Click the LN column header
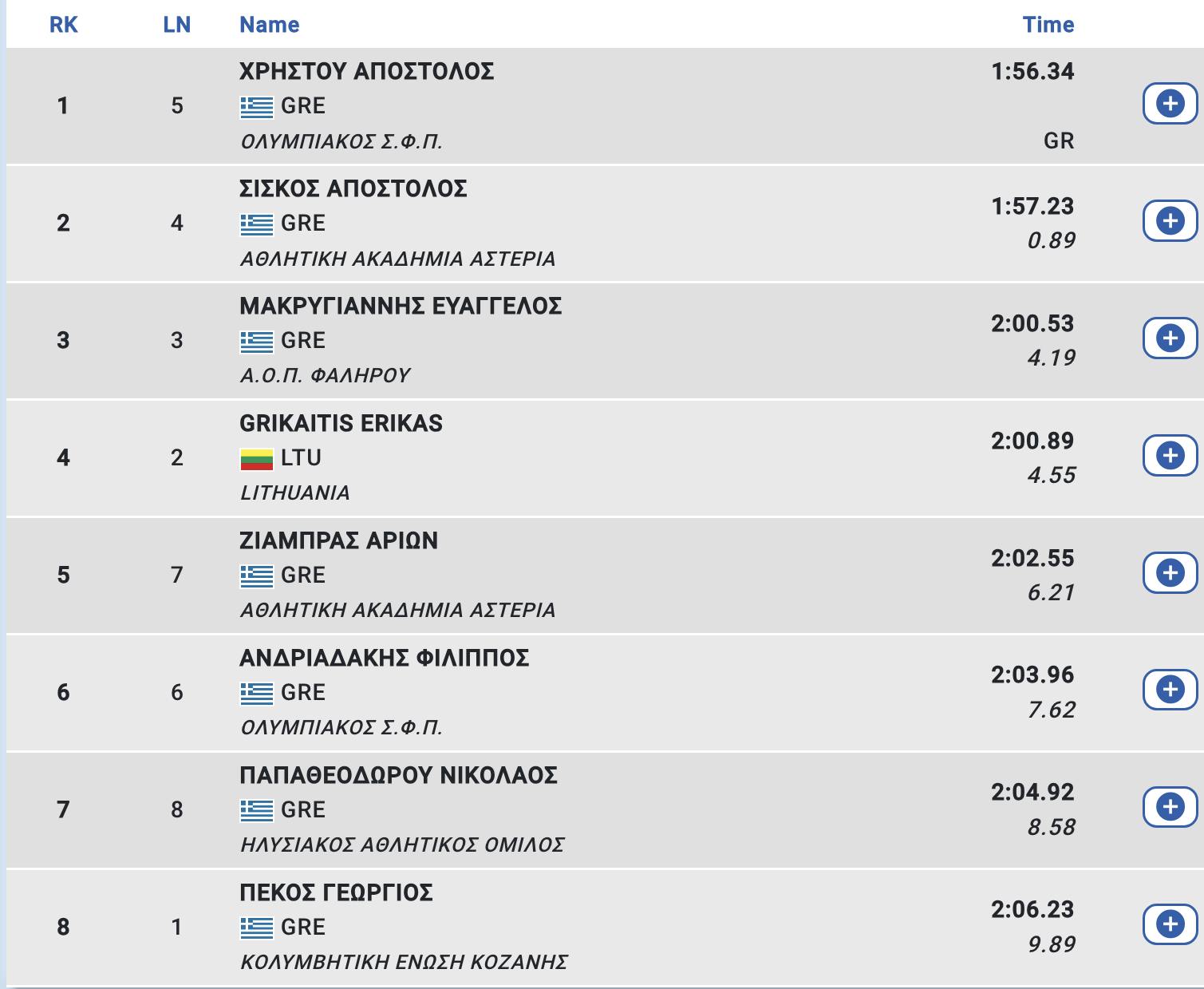This screenshot has width=1204, height=989. (177, 25)
